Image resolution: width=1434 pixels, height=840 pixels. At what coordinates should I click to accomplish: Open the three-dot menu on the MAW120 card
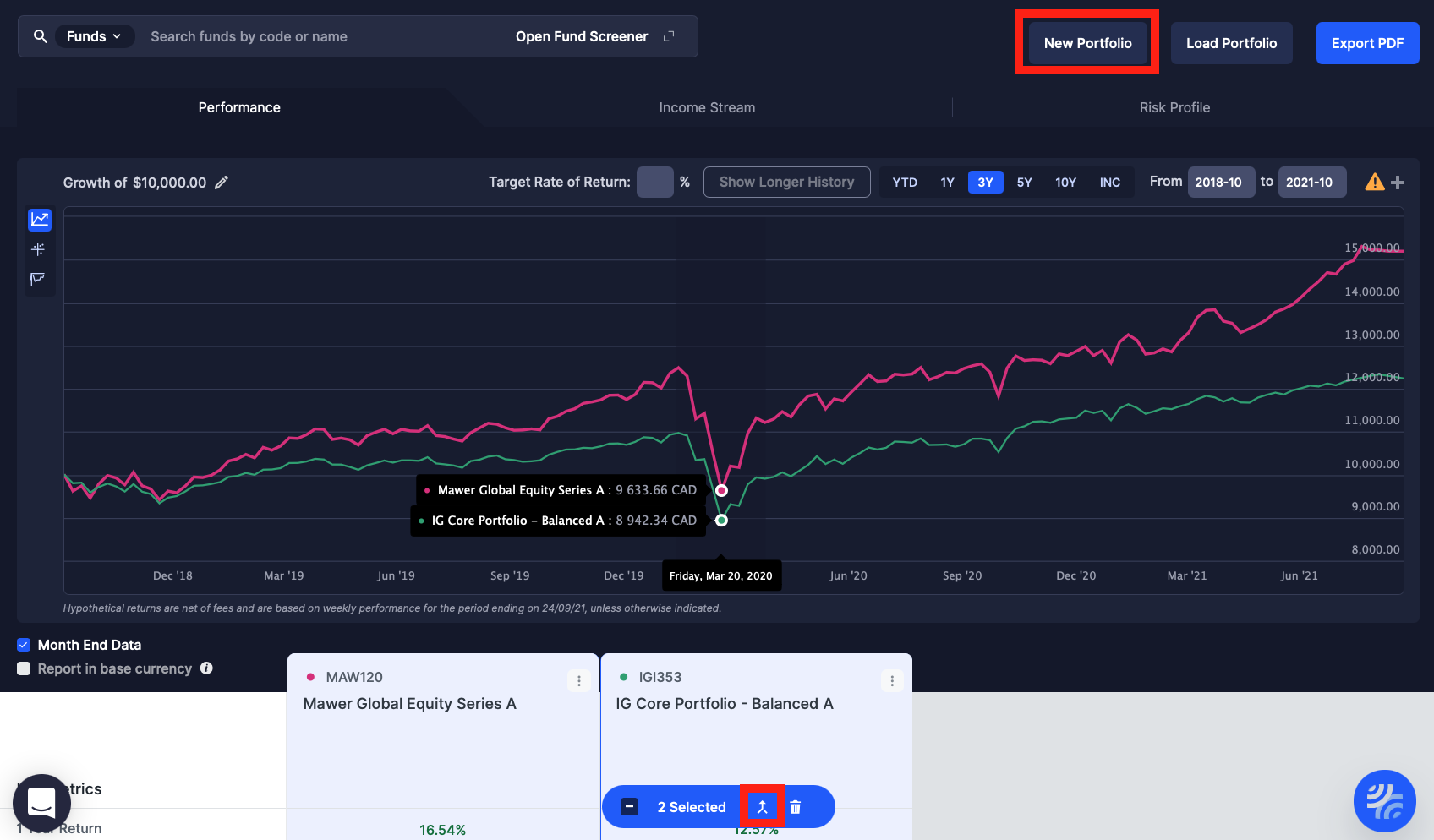[x=578, y=681]
